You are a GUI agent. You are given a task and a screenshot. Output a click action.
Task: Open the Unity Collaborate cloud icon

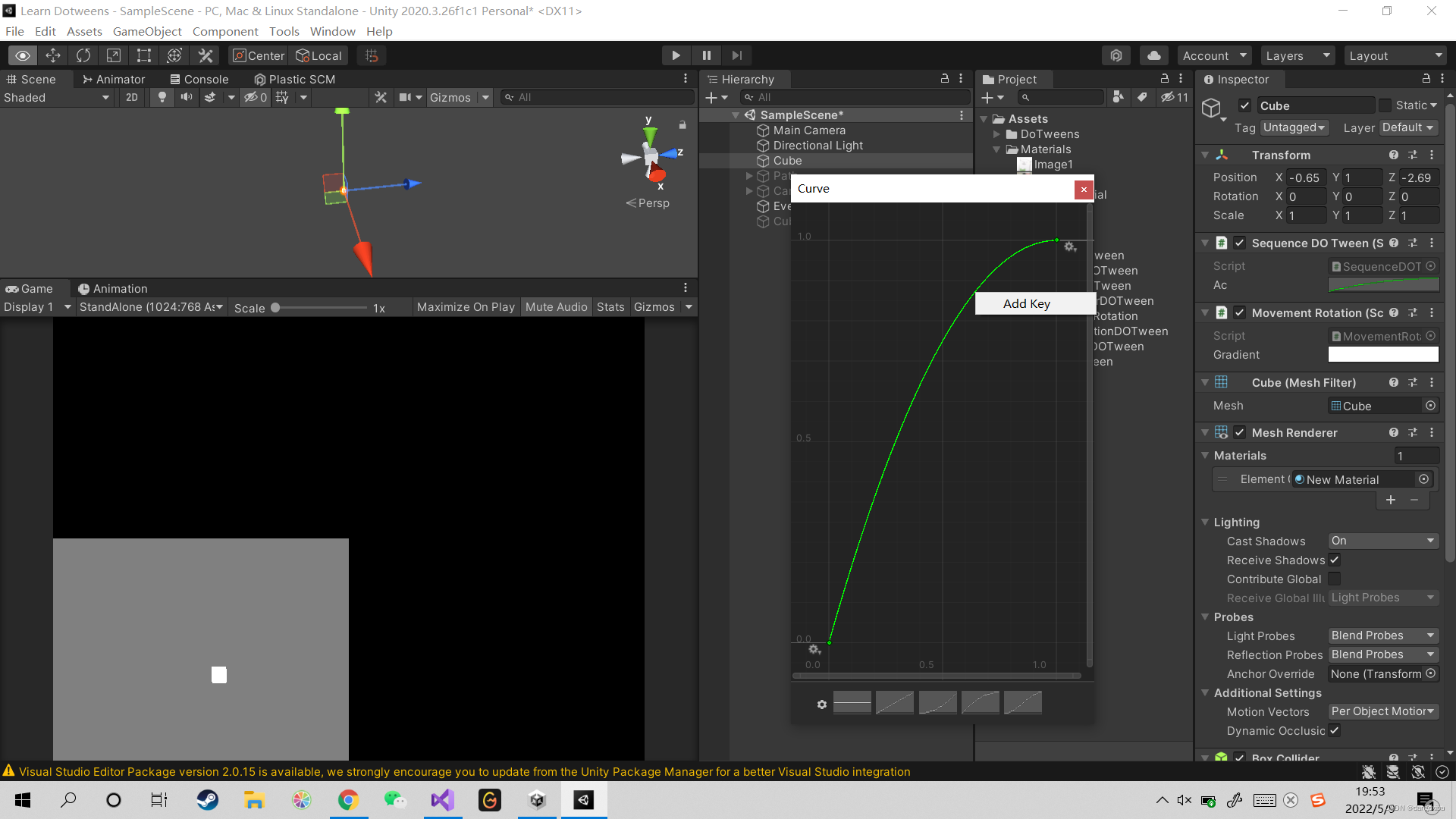[x=1153, y=55]
